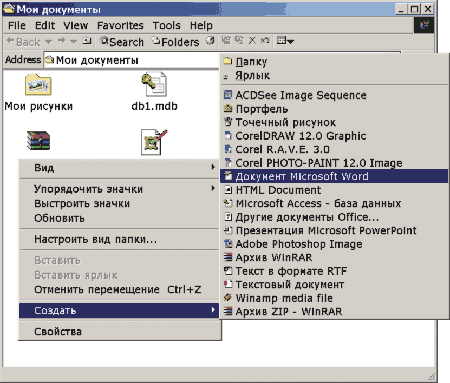Click the Undo toolbar icon
This screenshot has width=450, height=383.
click(x=265, y=41)
